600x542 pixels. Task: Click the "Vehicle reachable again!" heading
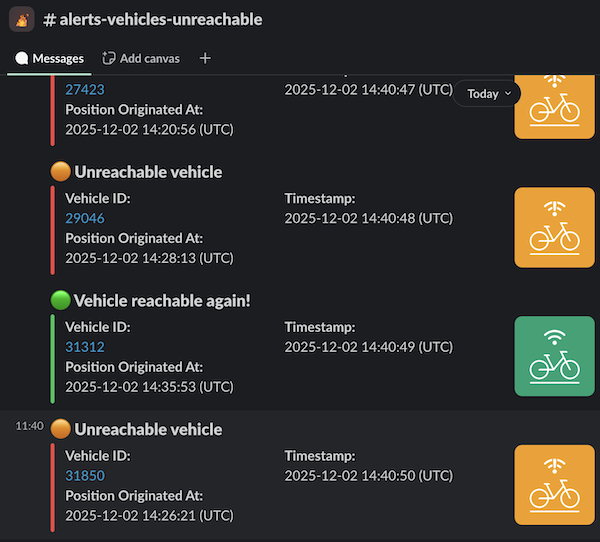coord(161,300)
